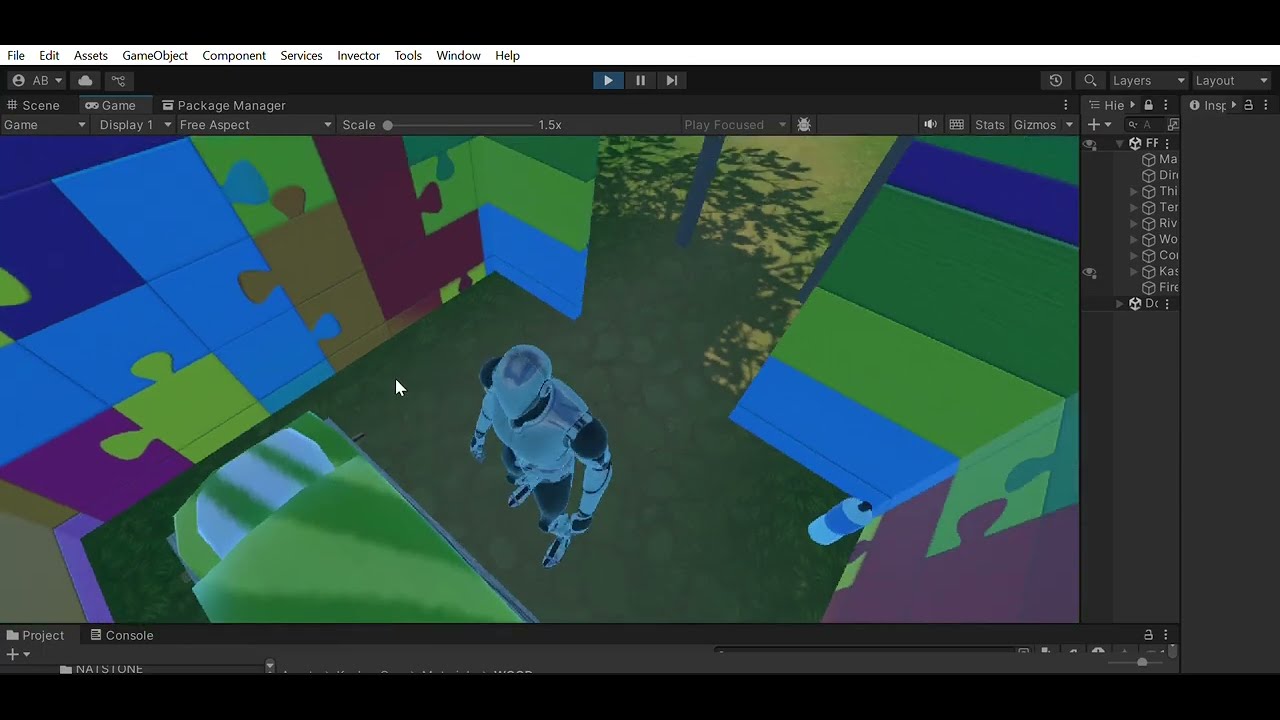Toggle the Inspector panel lock
The image size is (1280, 720).
(1249, 105)
